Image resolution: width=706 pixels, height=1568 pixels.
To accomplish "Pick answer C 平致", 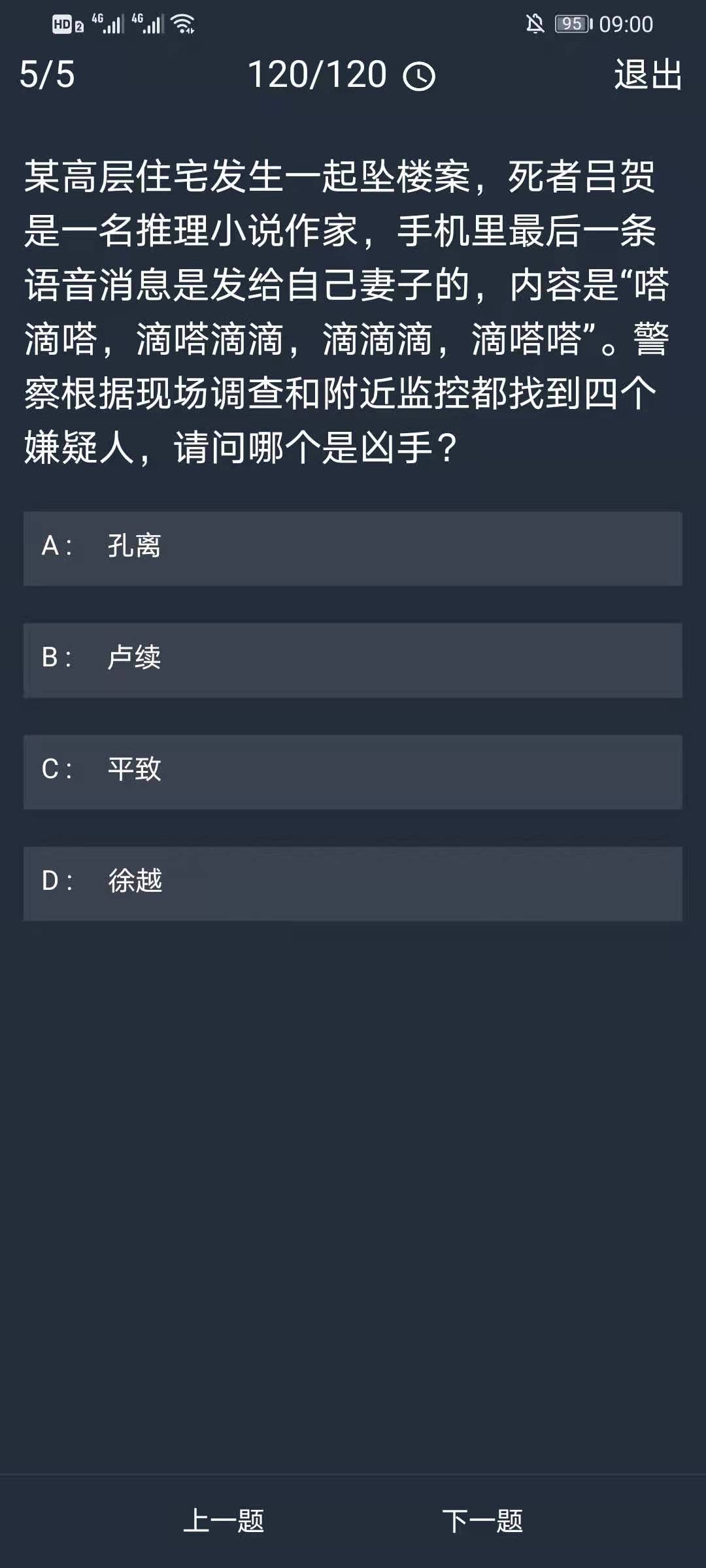I will pyautogui.click(x=353, y=771).
